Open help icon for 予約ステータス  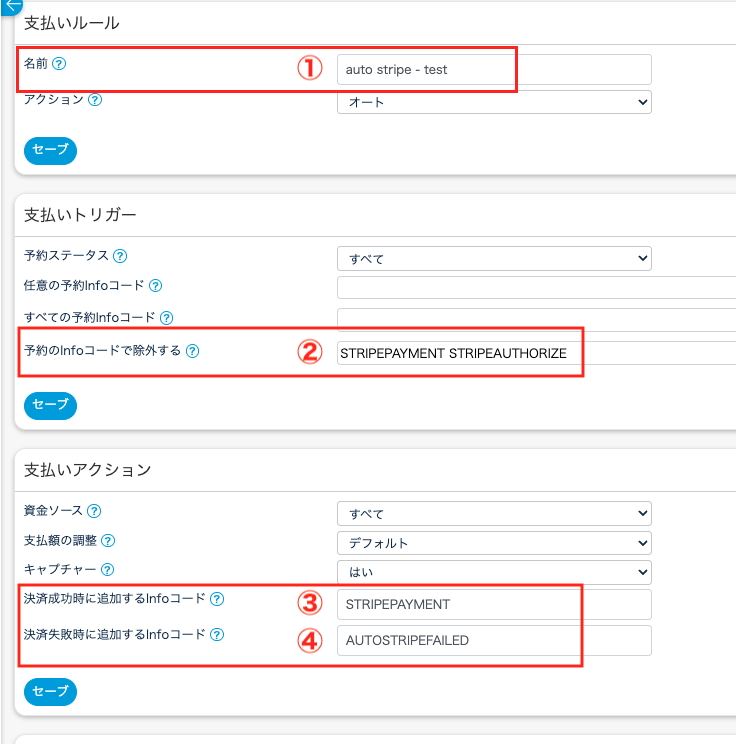[120, 256]
